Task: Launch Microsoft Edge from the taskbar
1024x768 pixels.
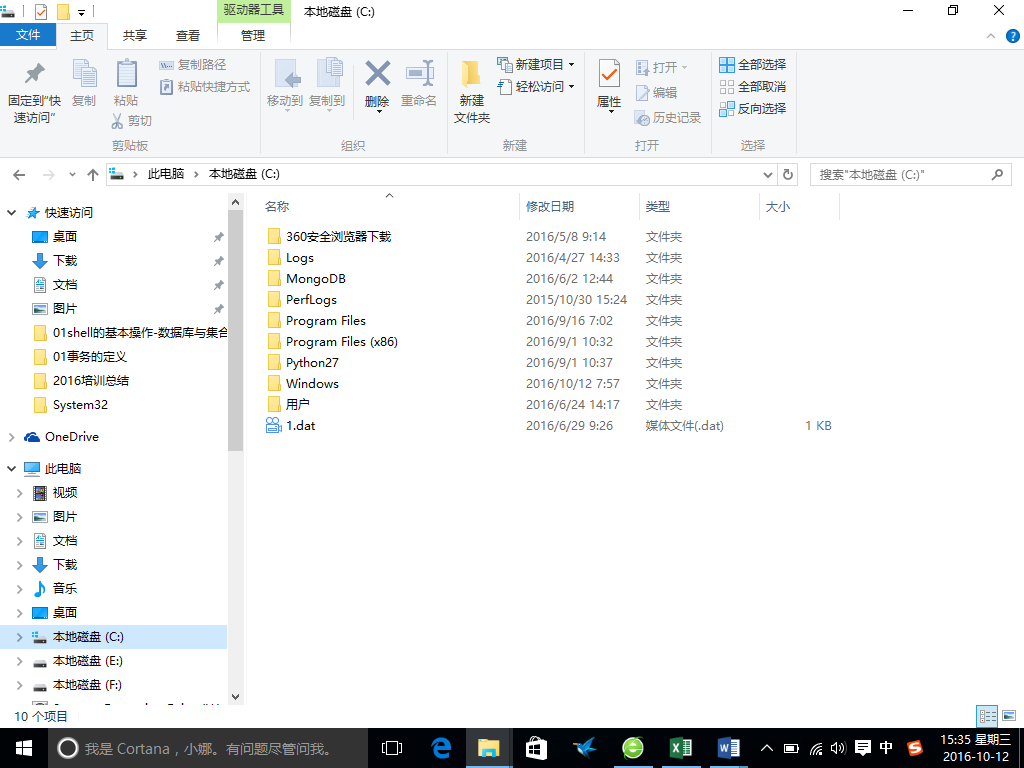Action: (441, 748)
